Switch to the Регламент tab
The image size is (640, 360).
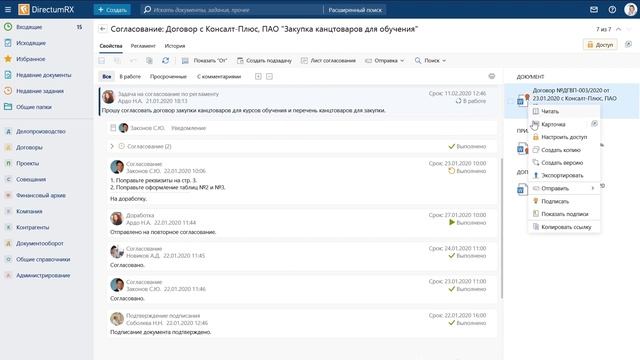click(143, 46)
